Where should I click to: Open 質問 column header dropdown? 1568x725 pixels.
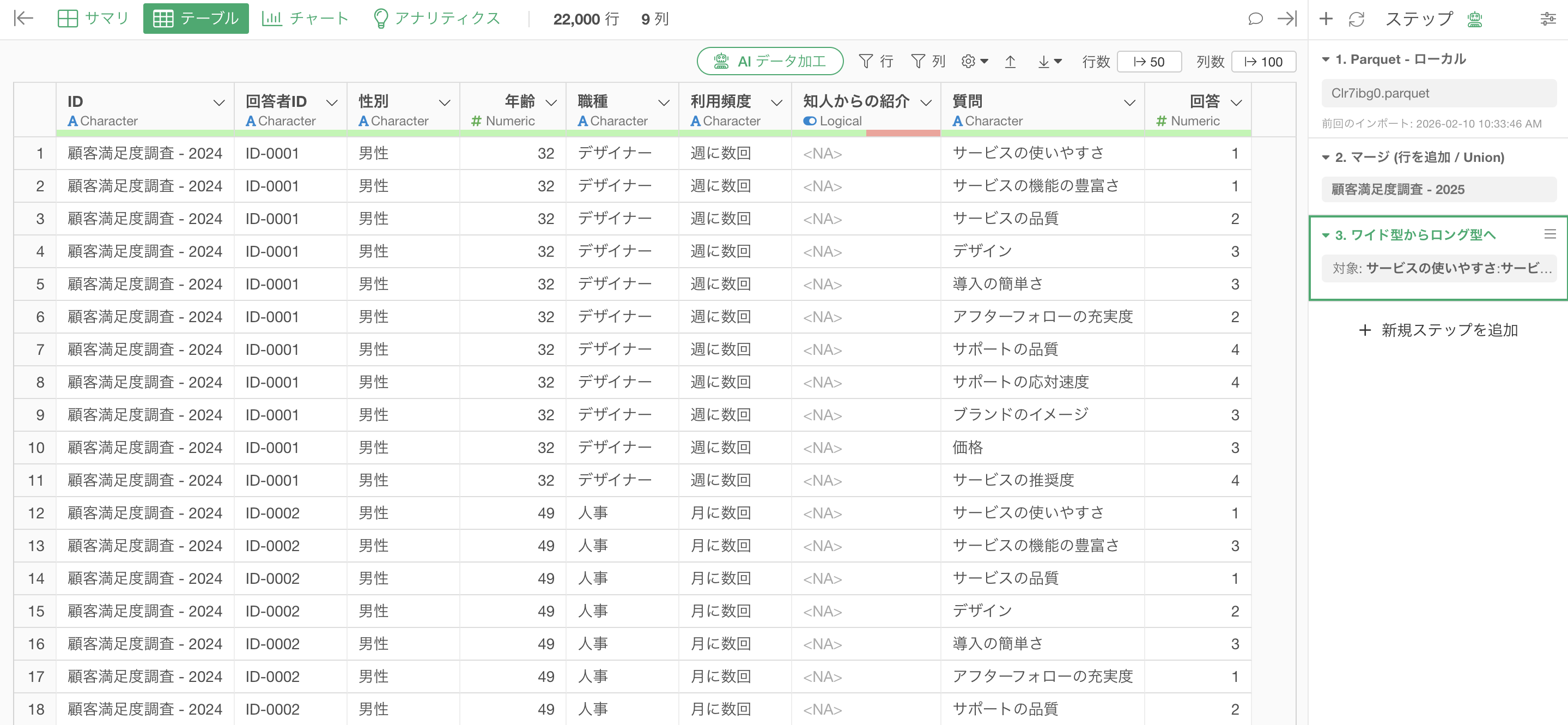[x=1130, y=102]
